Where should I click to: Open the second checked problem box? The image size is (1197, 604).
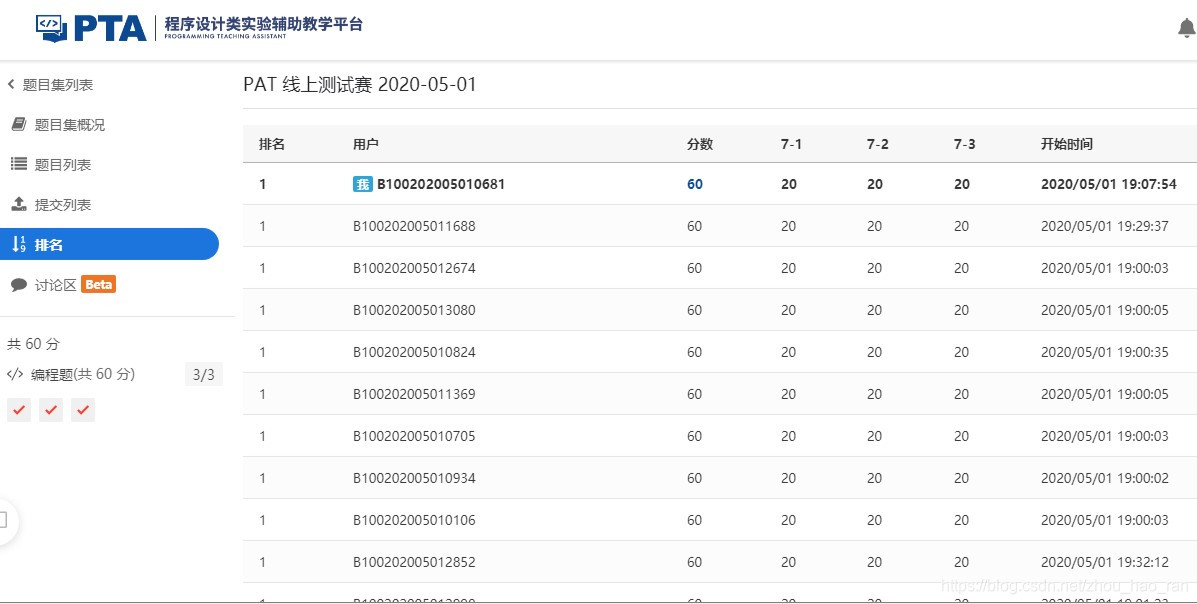click(51, 410)
